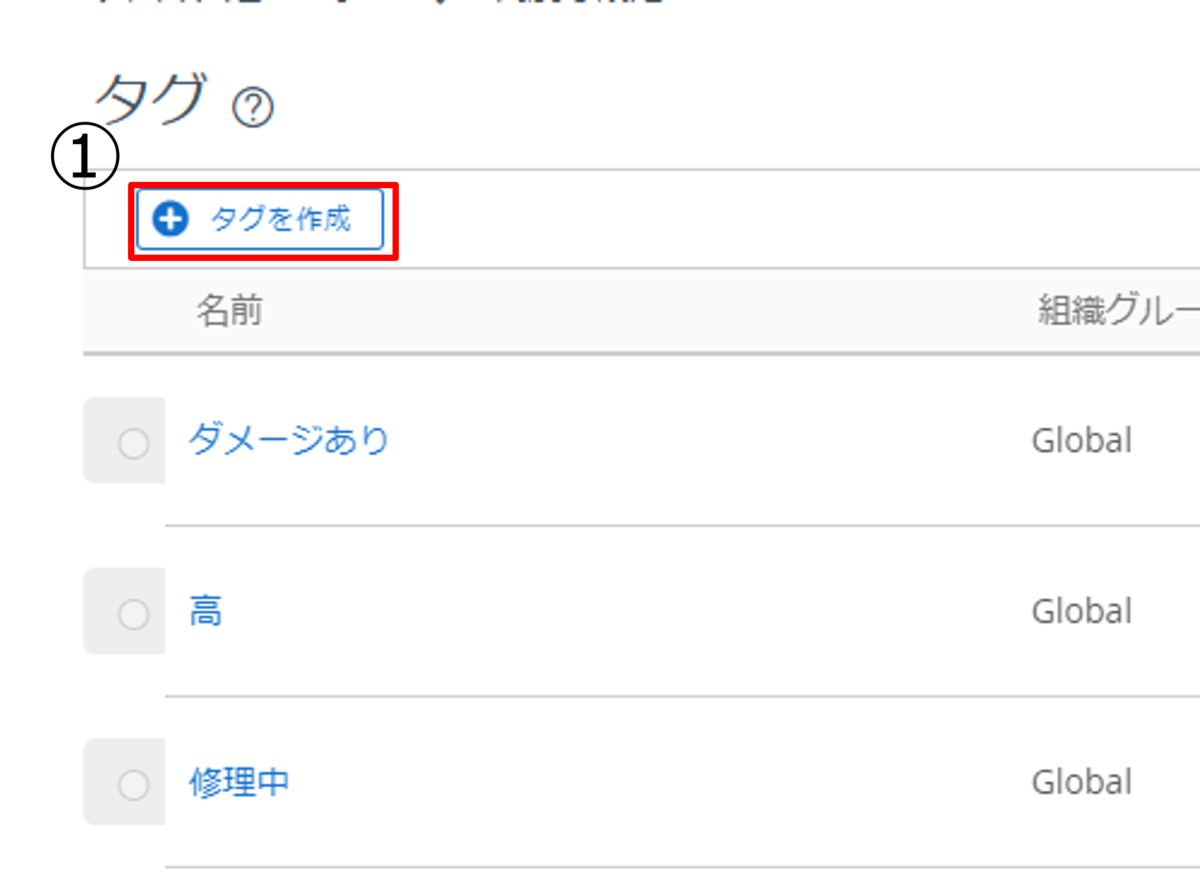This screenshot has height=878, width=1200.
Task: Select the radio button for 高 tag
Action: pos(133,615)
